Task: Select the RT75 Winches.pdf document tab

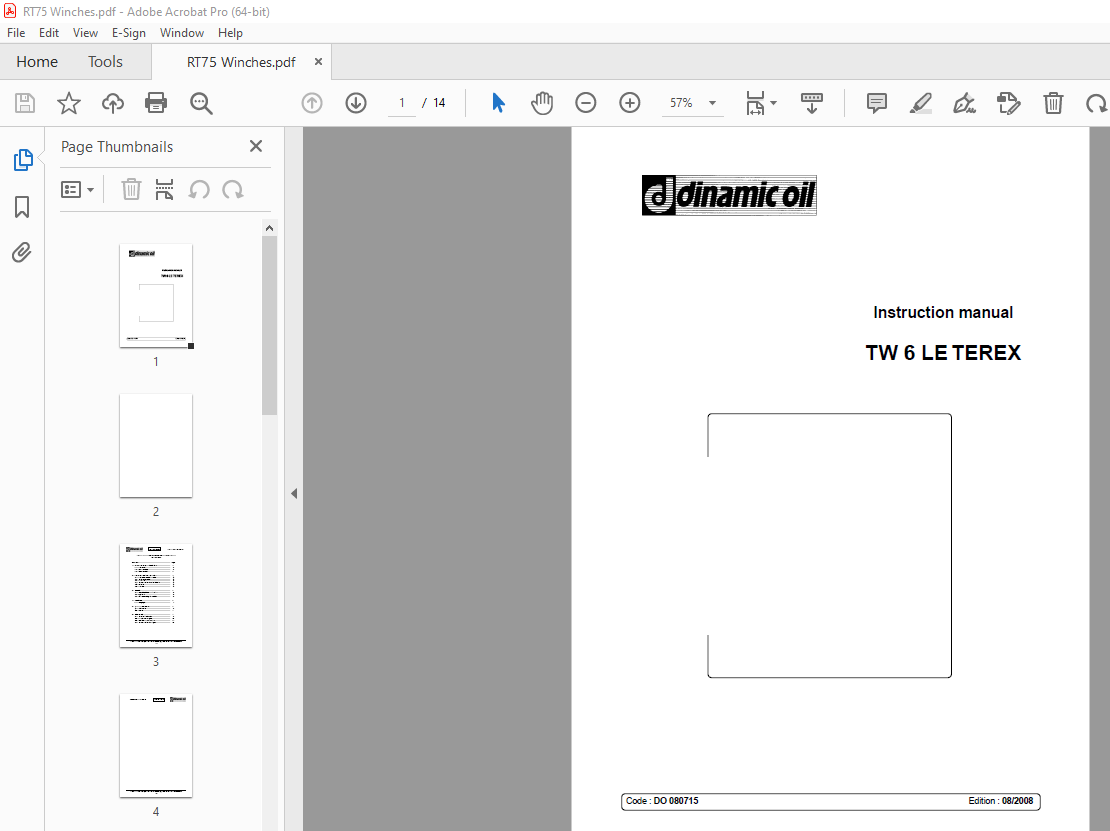Action: (x=241, y=62)
